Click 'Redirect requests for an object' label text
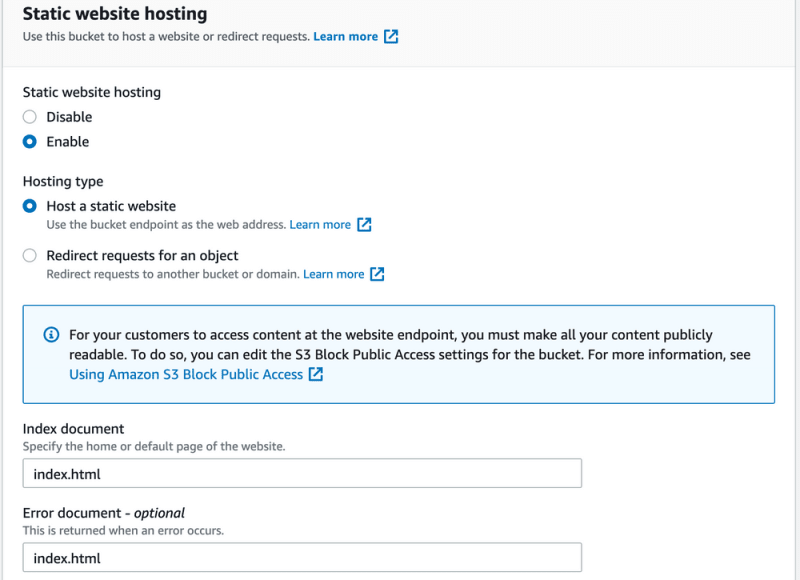The height and width of the screenshot is (580, 800). 142,255
